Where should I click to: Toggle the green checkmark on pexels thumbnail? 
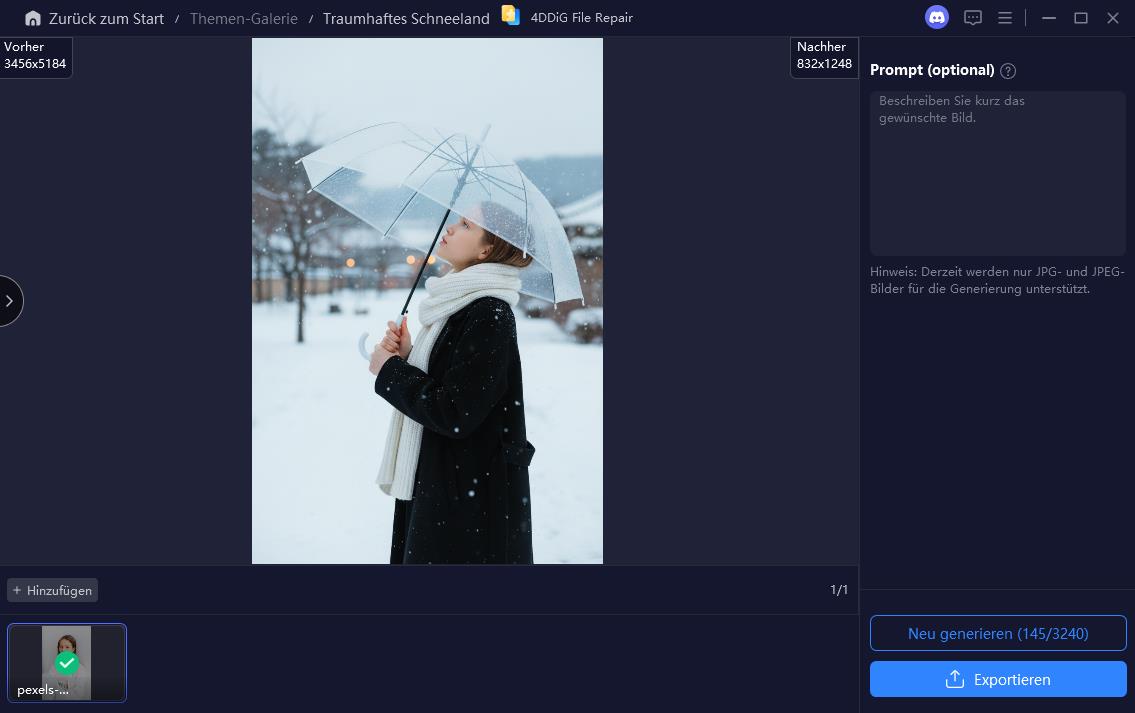click(67, 663)
